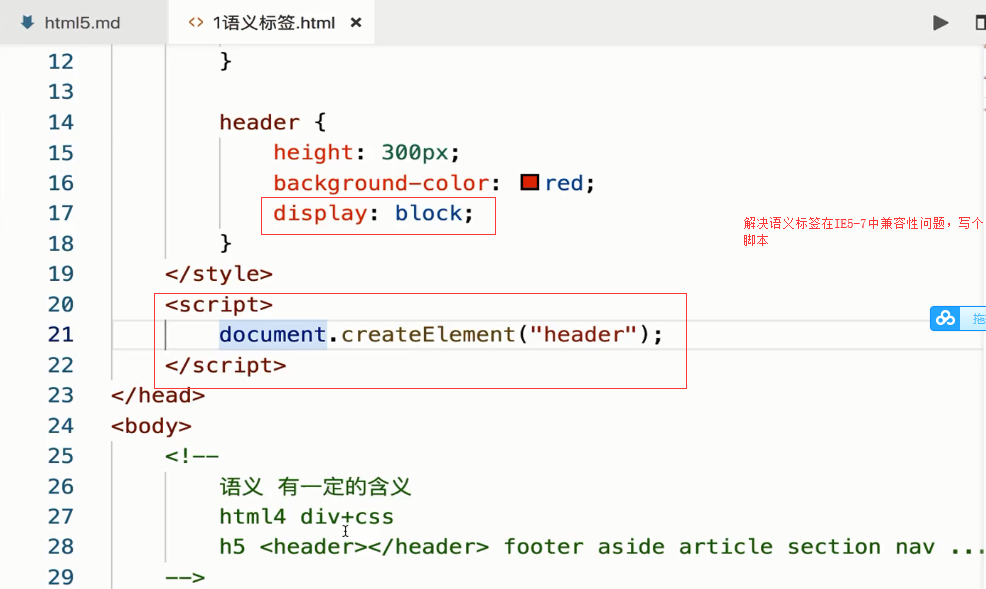Click the closing </script> tag
Screen dimensions: 986x589
[x=226, y=365]
